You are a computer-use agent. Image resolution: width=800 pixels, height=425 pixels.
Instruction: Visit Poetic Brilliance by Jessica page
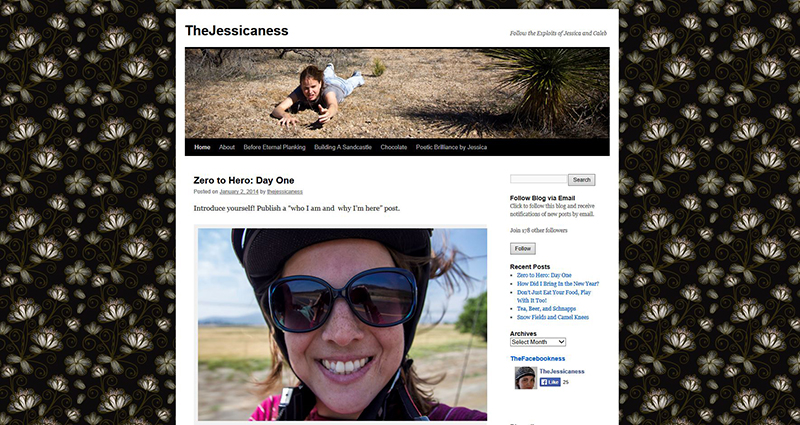point(451,147)
